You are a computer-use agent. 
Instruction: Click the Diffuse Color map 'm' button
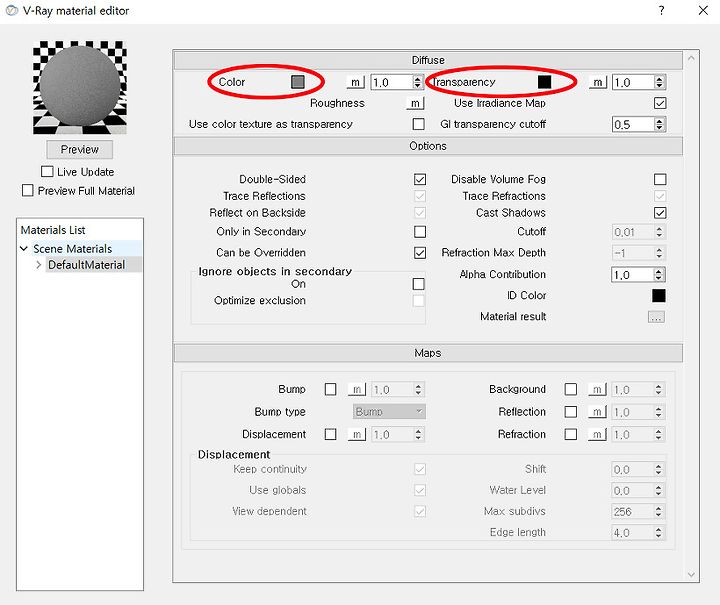coord(355,82)
